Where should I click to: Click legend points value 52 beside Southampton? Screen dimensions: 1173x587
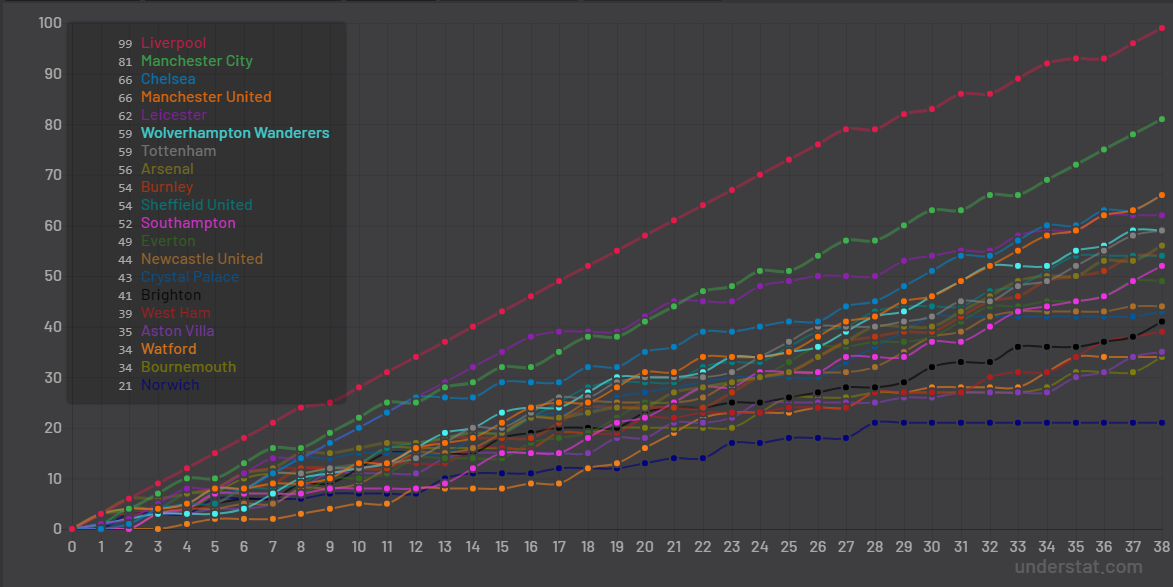click(125, 224)
